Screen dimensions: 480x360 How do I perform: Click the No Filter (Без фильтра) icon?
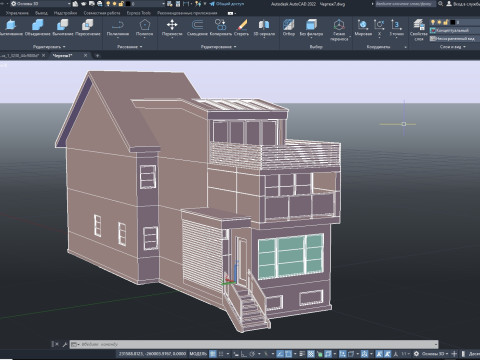[x=311, y=25]
